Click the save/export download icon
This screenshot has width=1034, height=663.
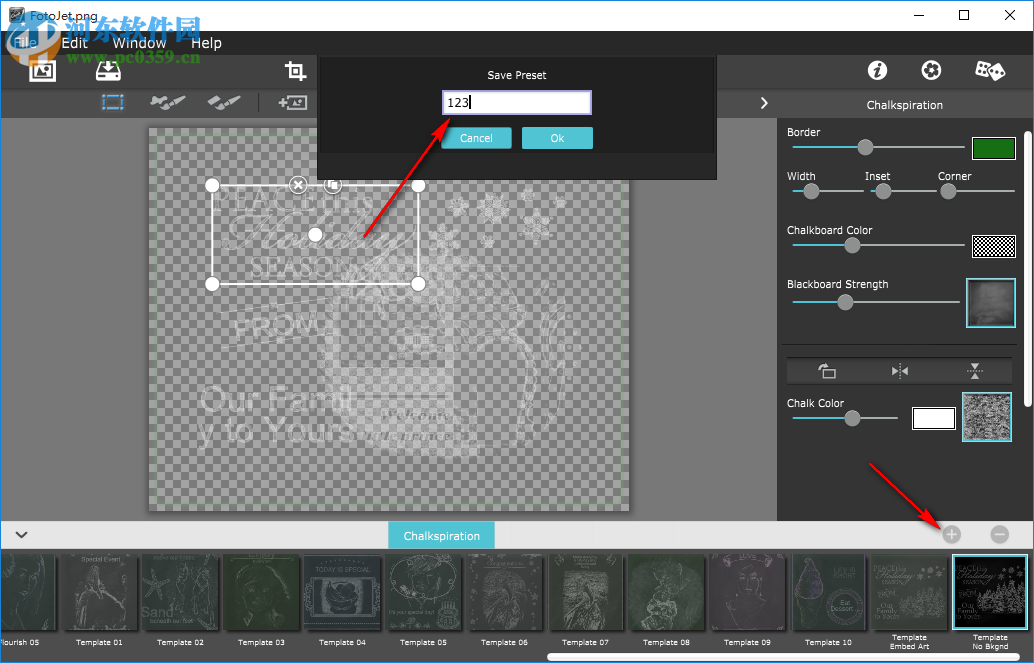click(108, 70)
